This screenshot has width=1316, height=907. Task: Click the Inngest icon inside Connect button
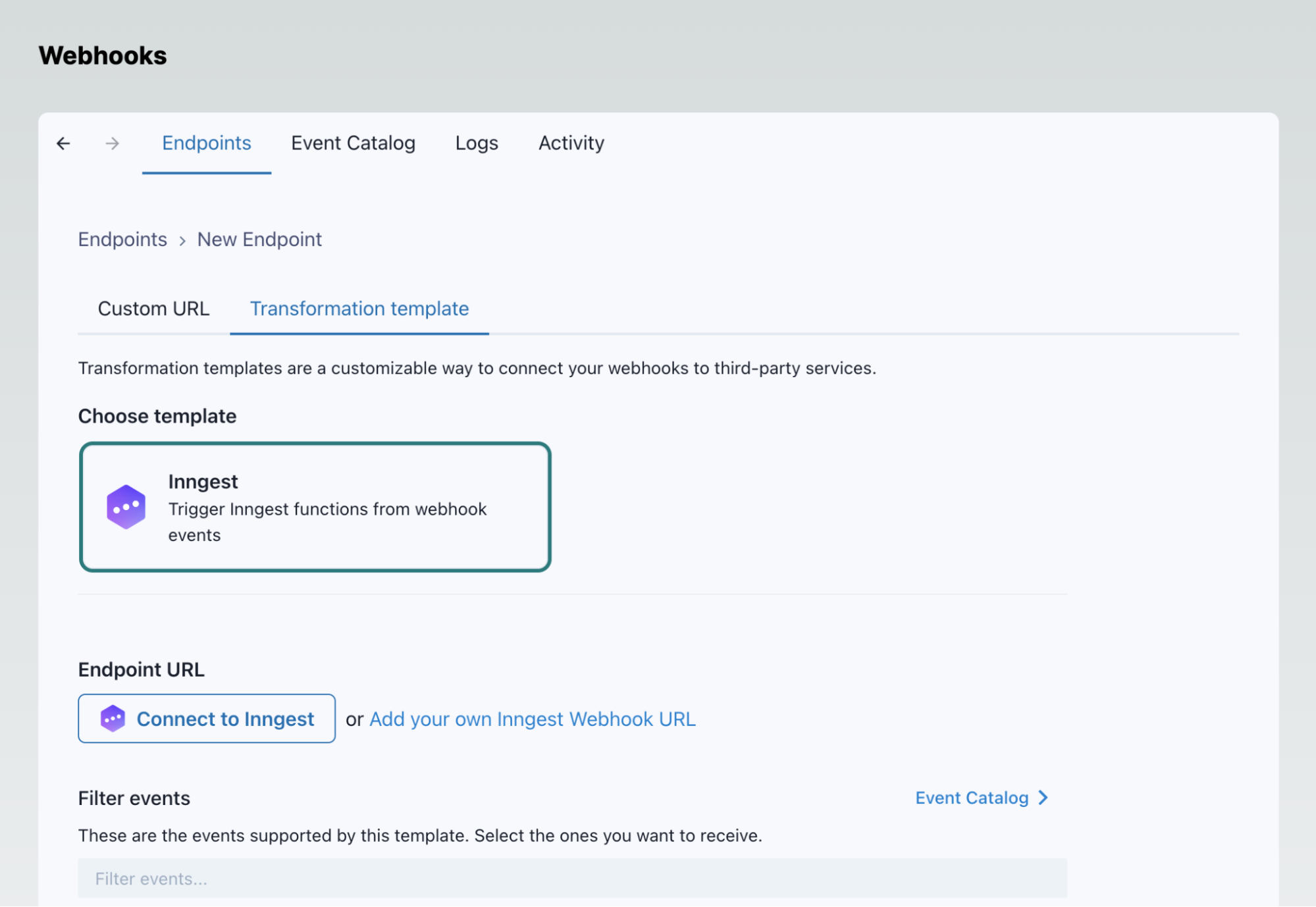pos(113,718)
